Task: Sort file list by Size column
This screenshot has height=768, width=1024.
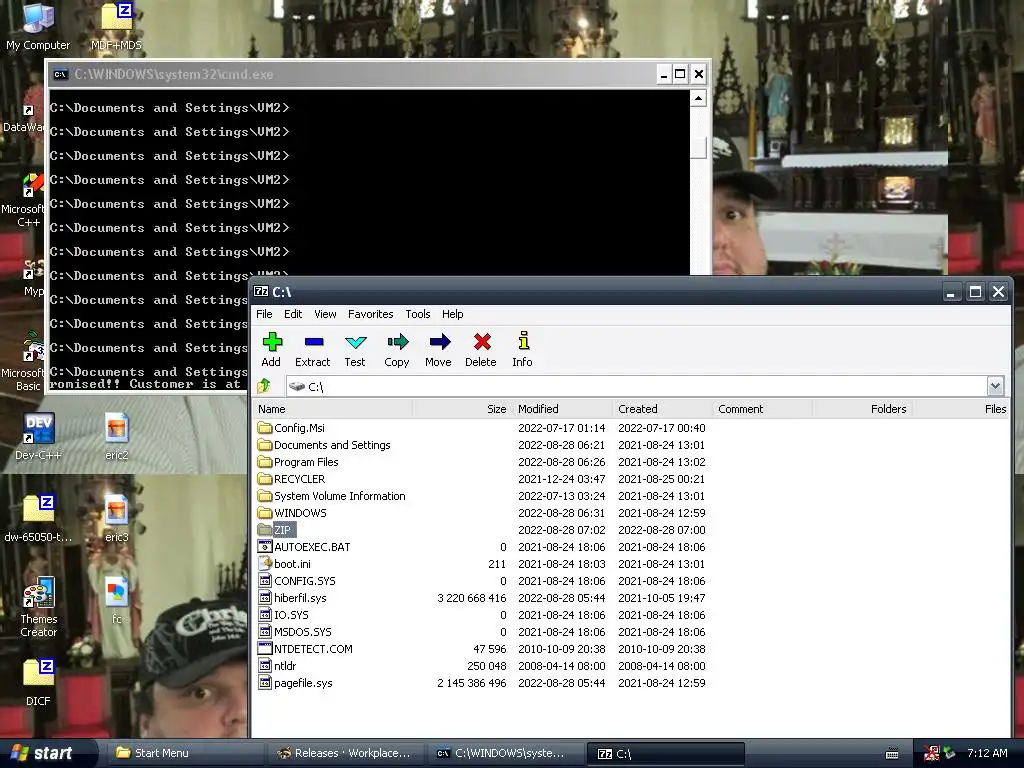Action: click(x=462, y=409)
